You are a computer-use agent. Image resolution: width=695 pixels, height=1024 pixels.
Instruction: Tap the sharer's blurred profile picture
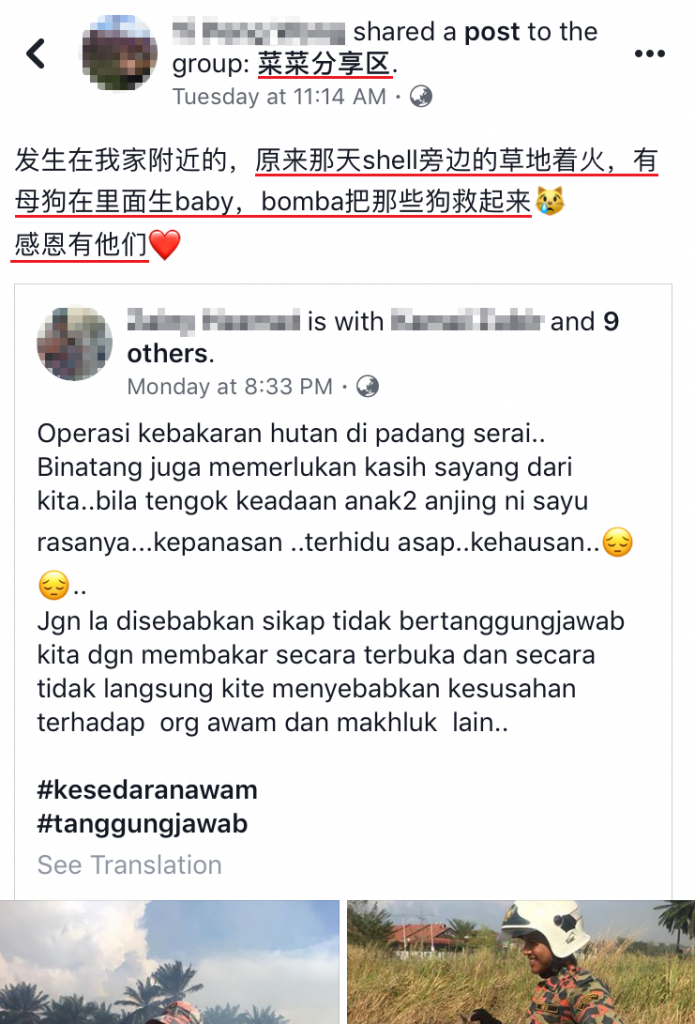pyautogui.click(x=120, y=53)
